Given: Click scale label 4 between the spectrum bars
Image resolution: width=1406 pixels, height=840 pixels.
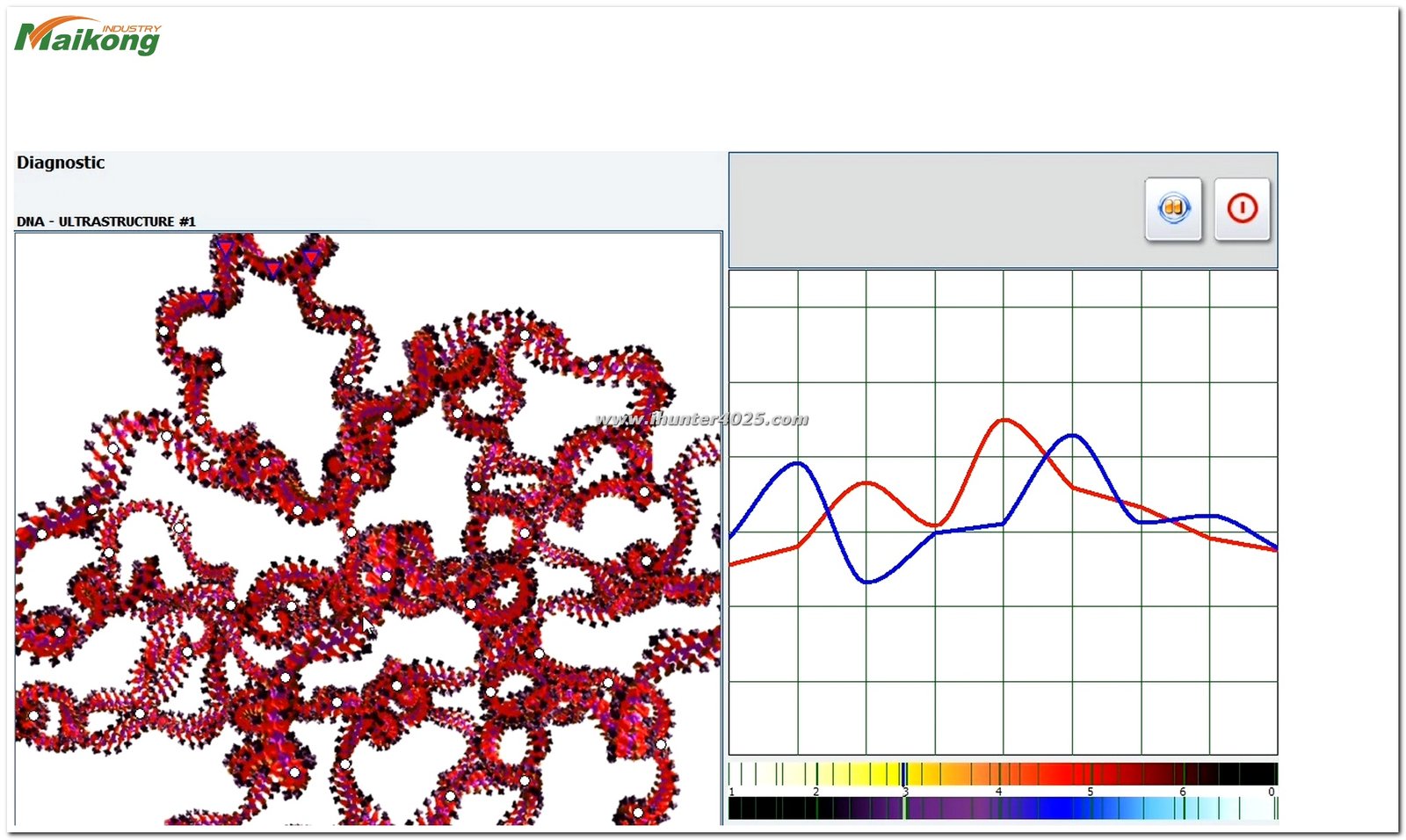Looking at the screenshot, I should tap(998, 792).
